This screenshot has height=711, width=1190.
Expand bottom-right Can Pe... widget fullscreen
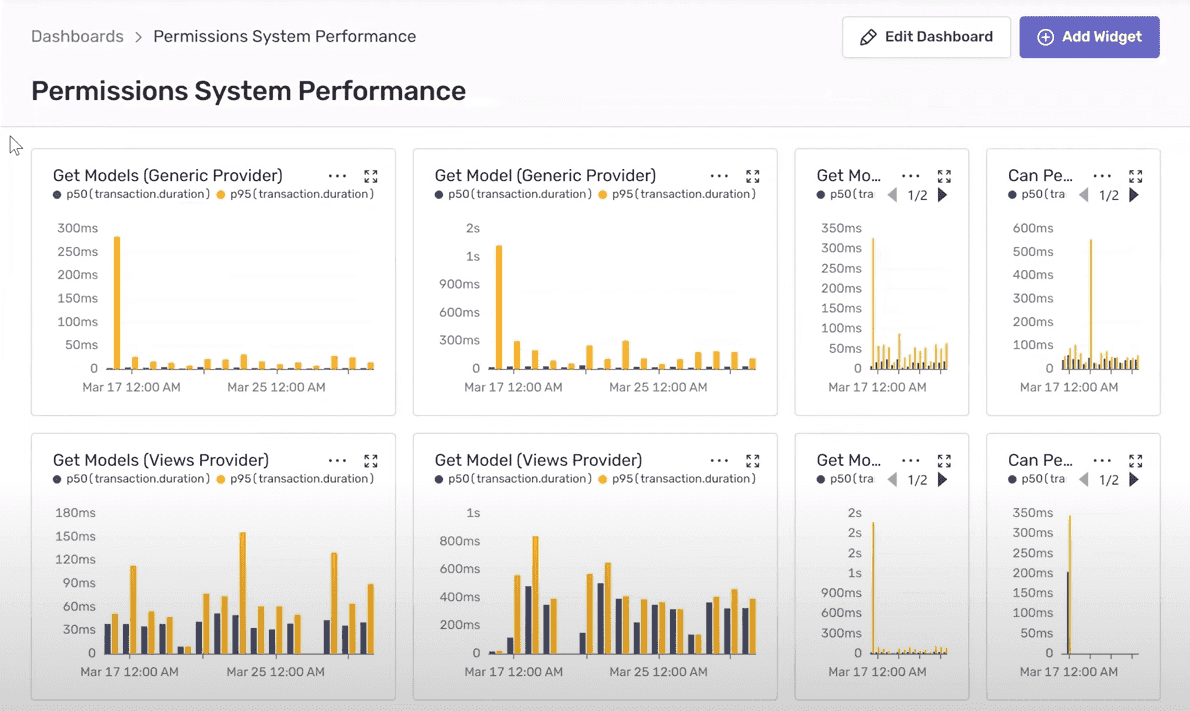pos(1135,461)
